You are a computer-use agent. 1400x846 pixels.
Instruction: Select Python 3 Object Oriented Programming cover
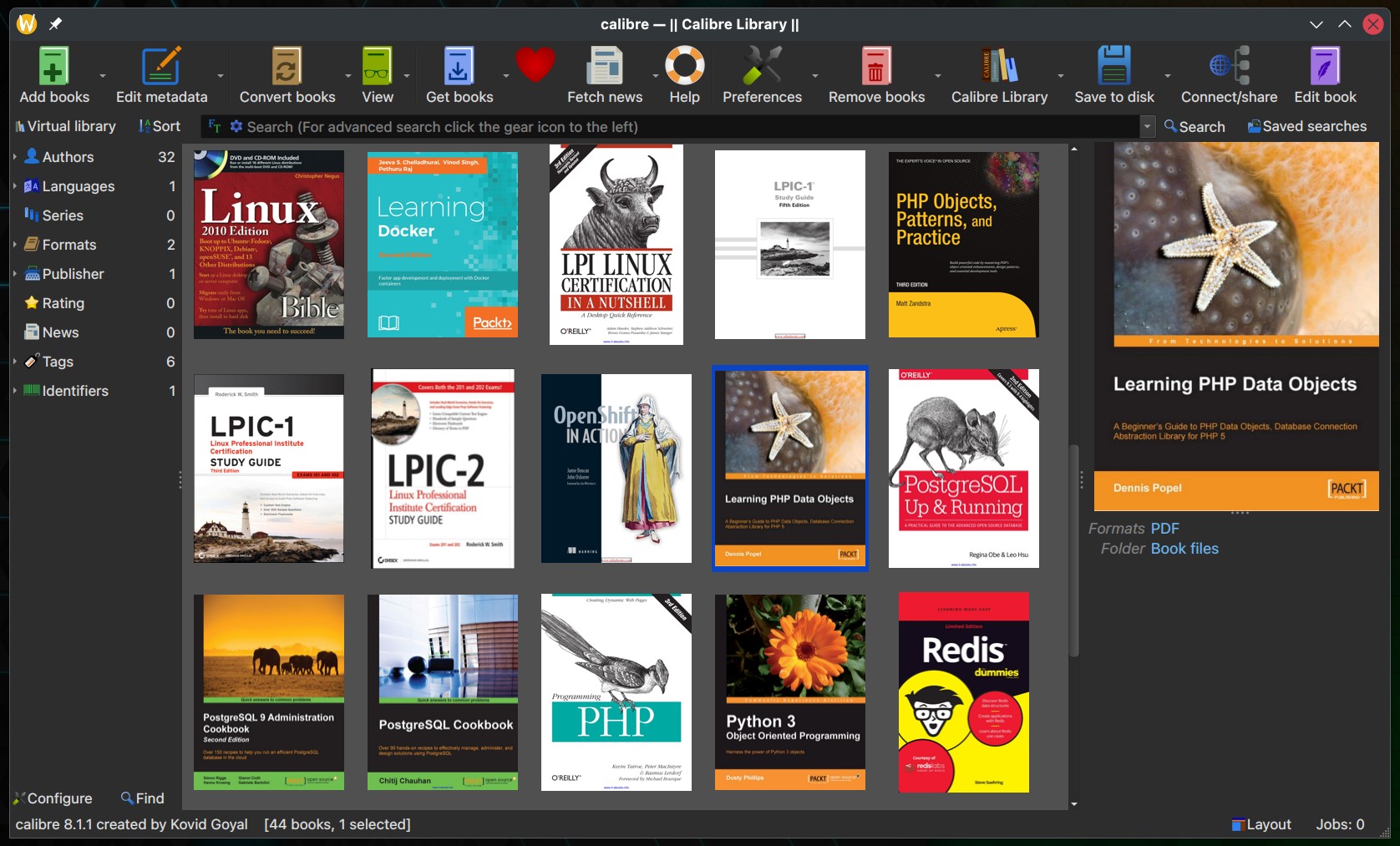pyautogui.click(x=790, y=692)
